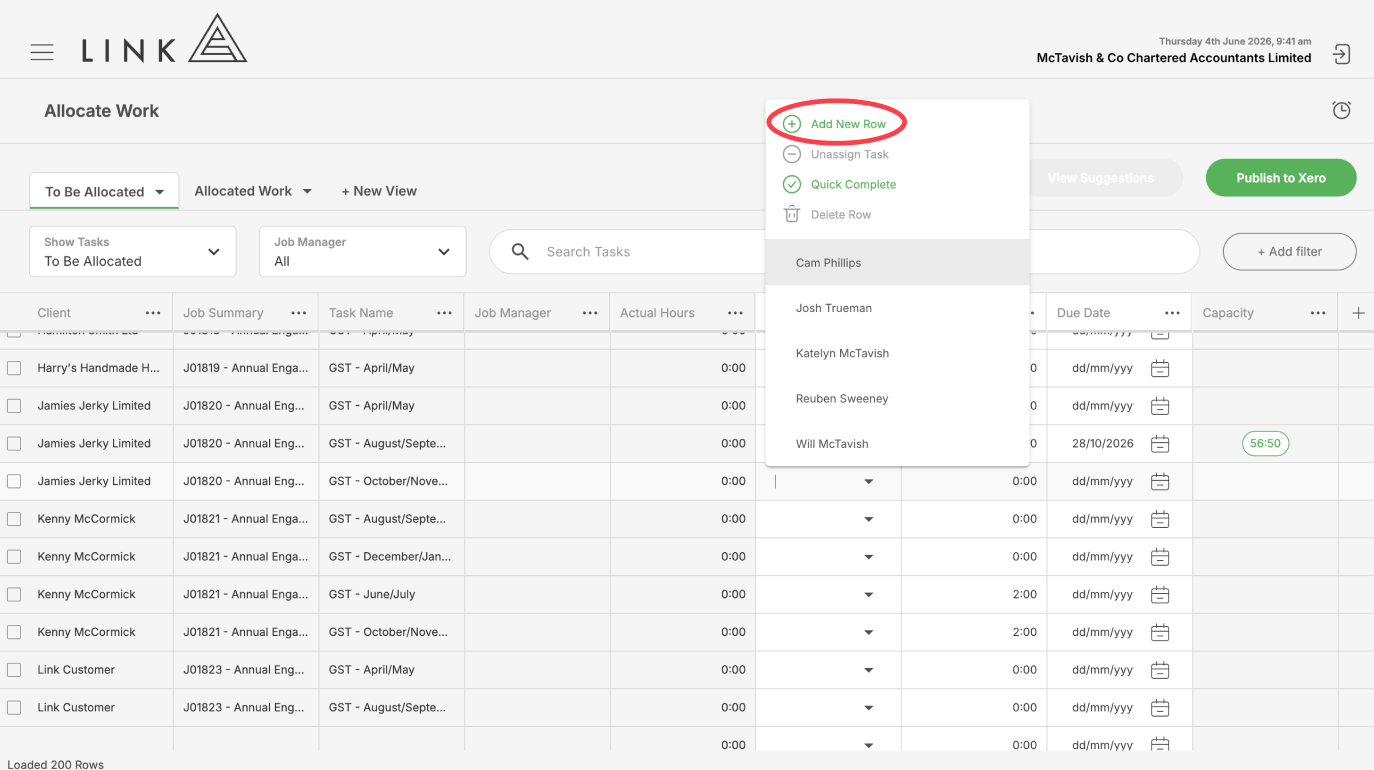Tick checkbox for Kenny McCormick GST December/January

coord(14,557)
